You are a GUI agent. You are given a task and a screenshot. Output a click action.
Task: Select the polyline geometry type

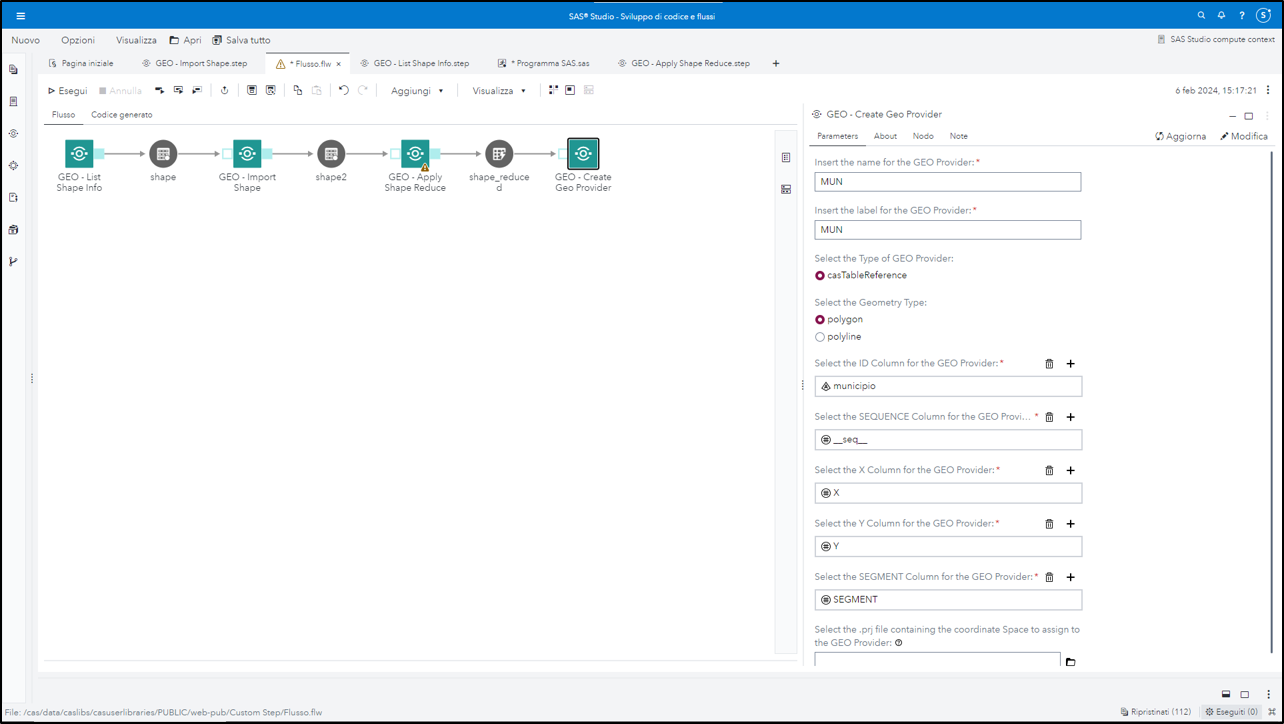coord(820,337)
